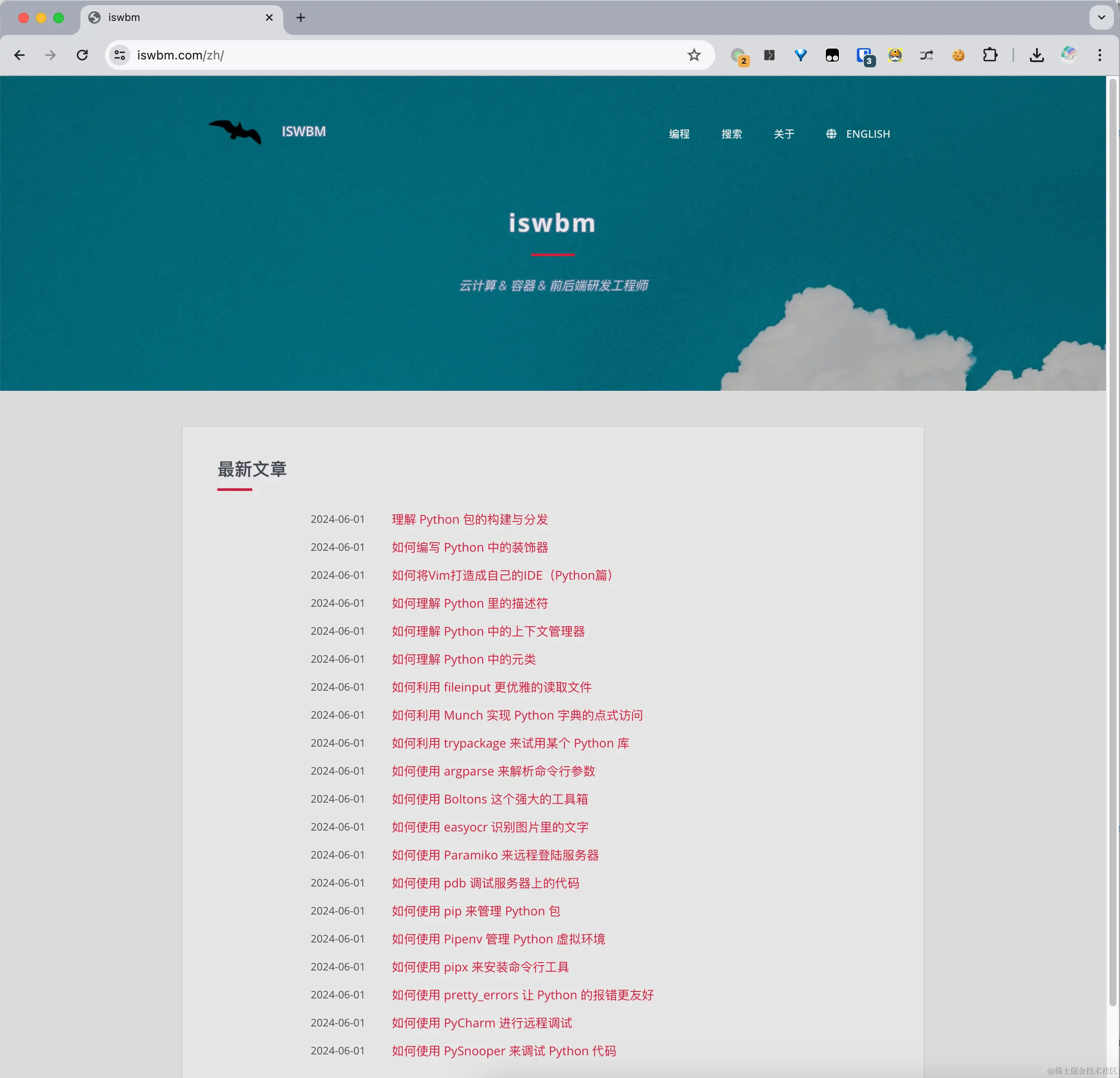The image size is (1120, 1078).
Task: Open the 搜索 navigation item
Action: [731, 134]
